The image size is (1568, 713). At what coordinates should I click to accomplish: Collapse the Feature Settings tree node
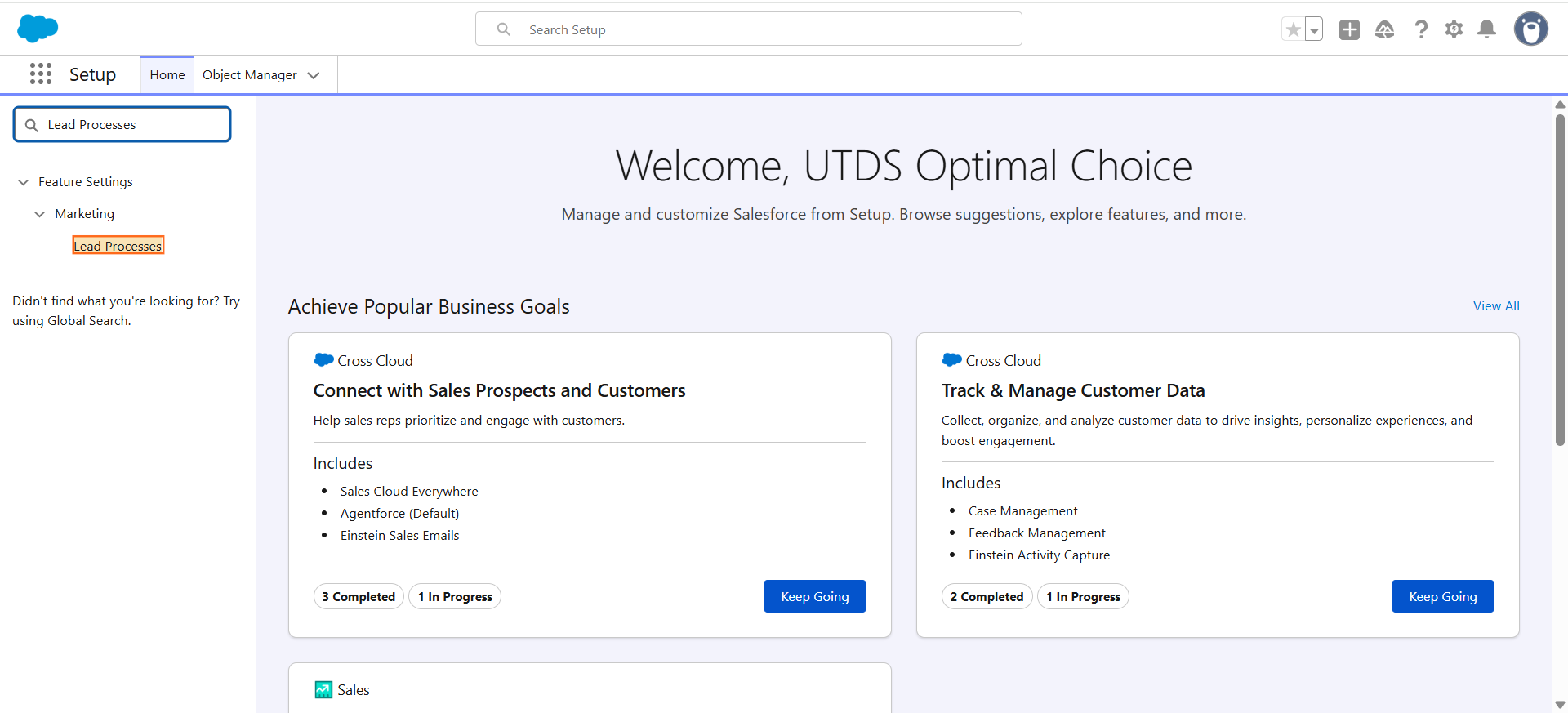tap(23, 182)
